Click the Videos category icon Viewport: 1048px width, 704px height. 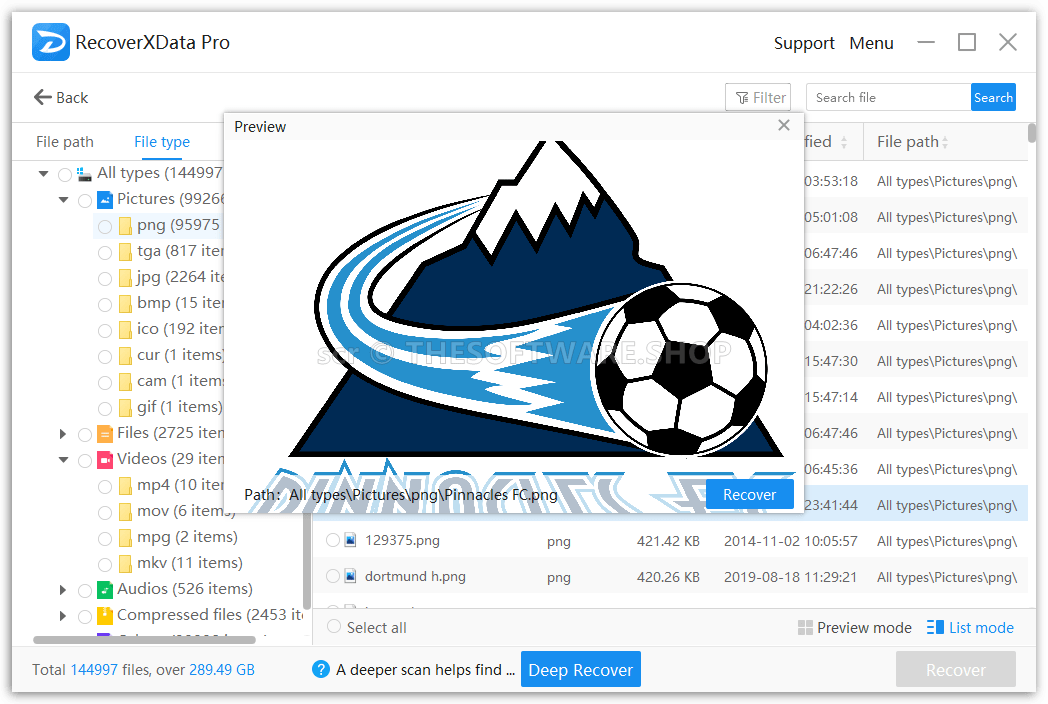point(105,459)
